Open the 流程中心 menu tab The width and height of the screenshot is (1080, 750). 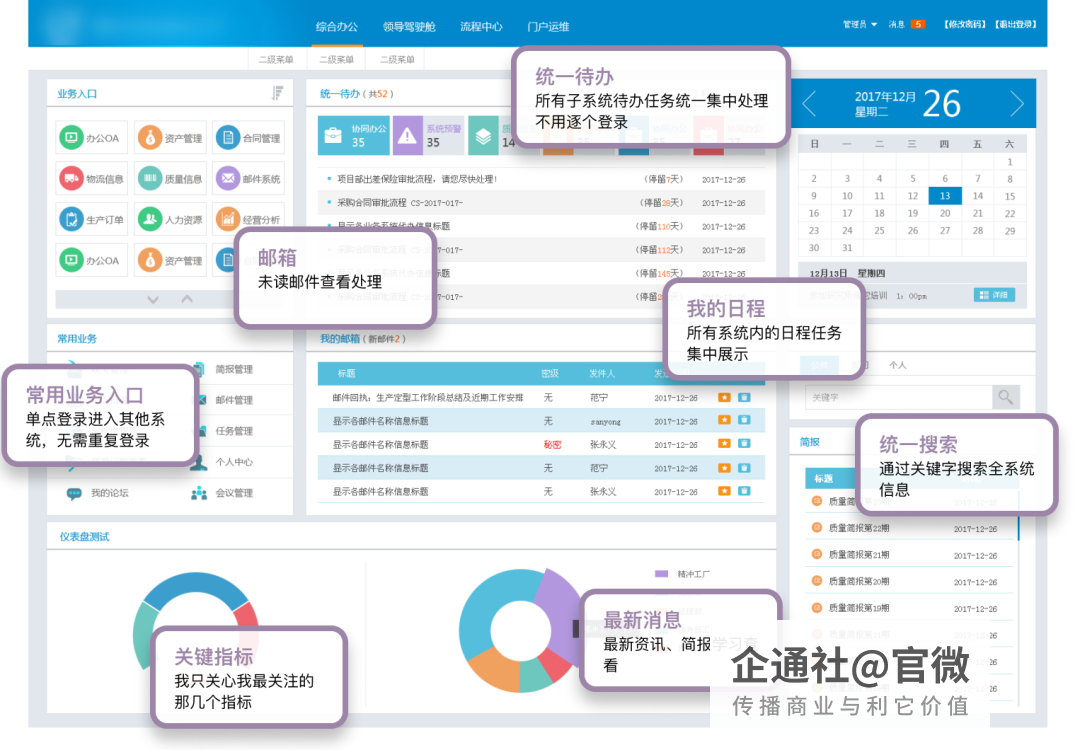click(x=481, y=27)
